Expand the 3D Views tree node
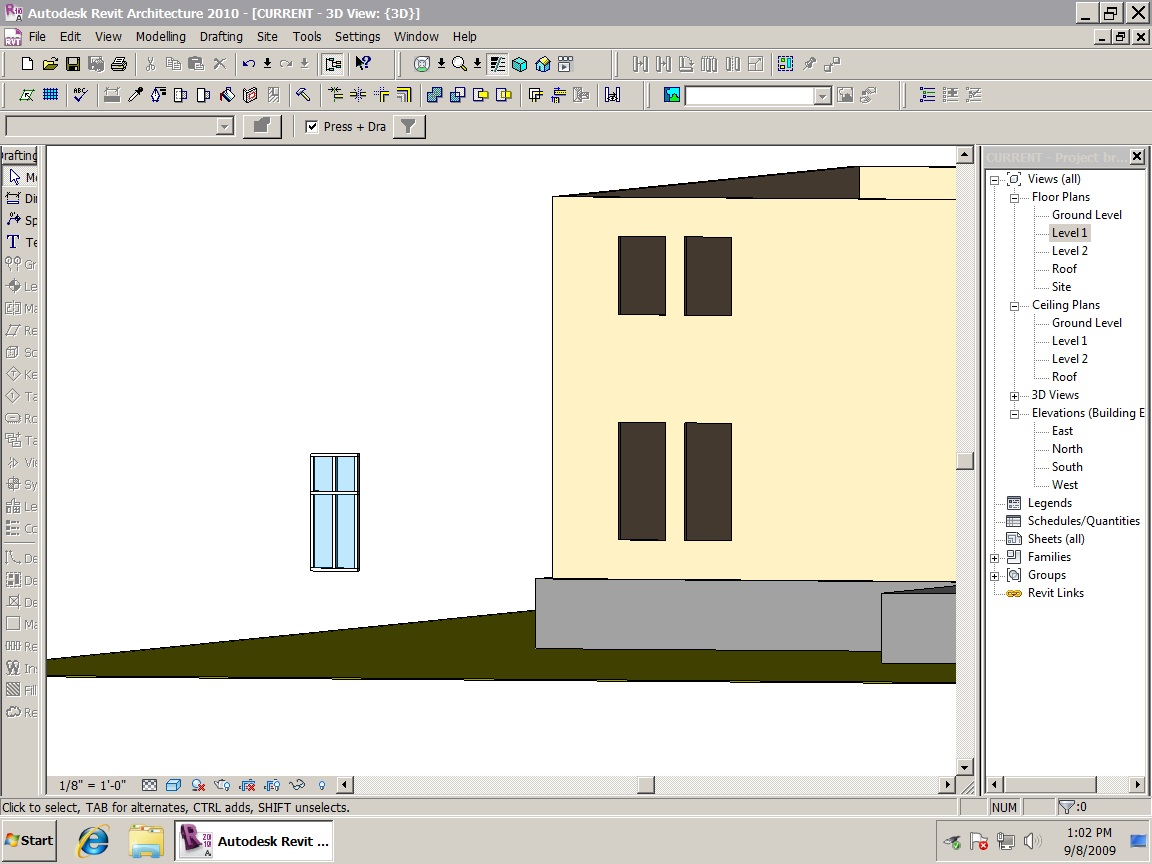The image size is (1152, 864). coord(1014,396)
